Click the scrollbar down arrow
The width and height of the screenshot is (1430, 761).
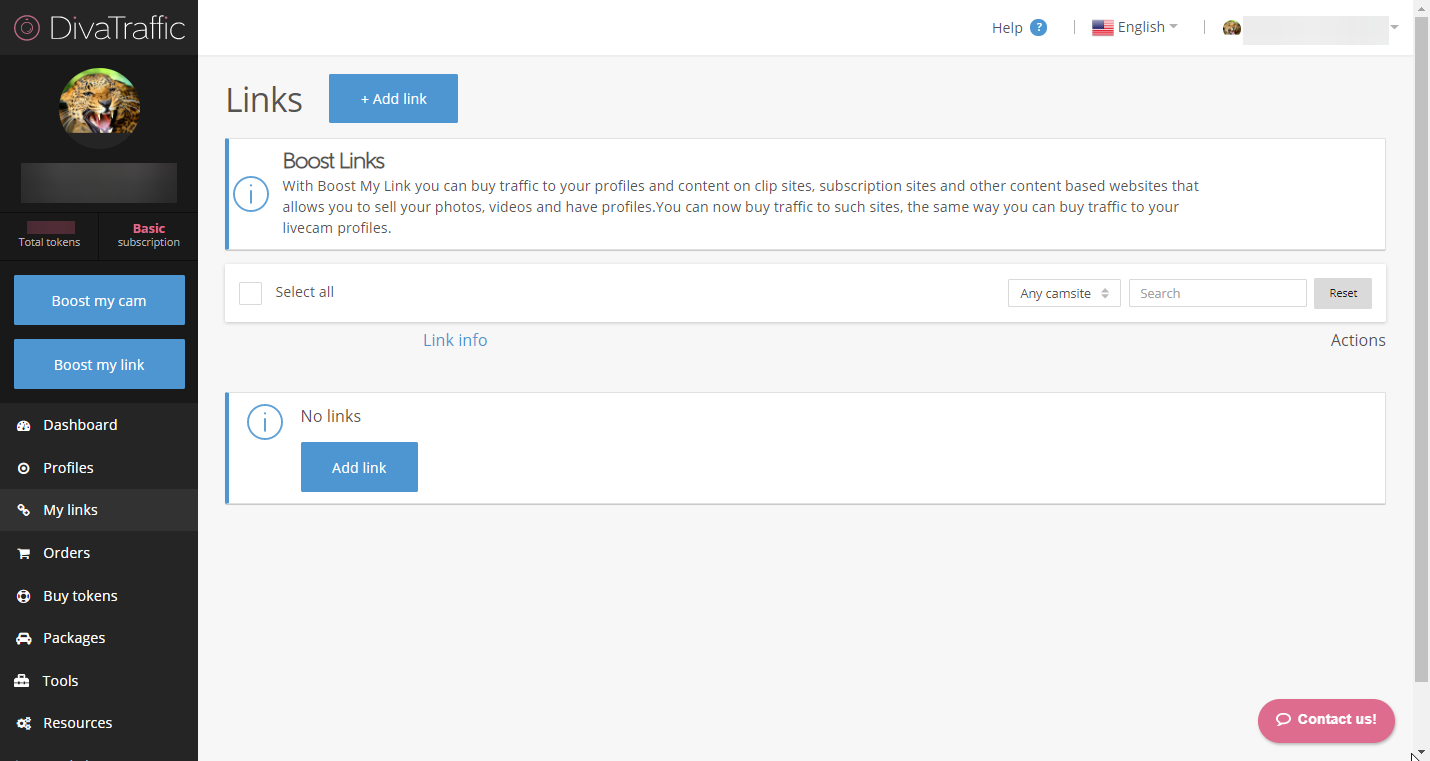[x=1421, y=752]
